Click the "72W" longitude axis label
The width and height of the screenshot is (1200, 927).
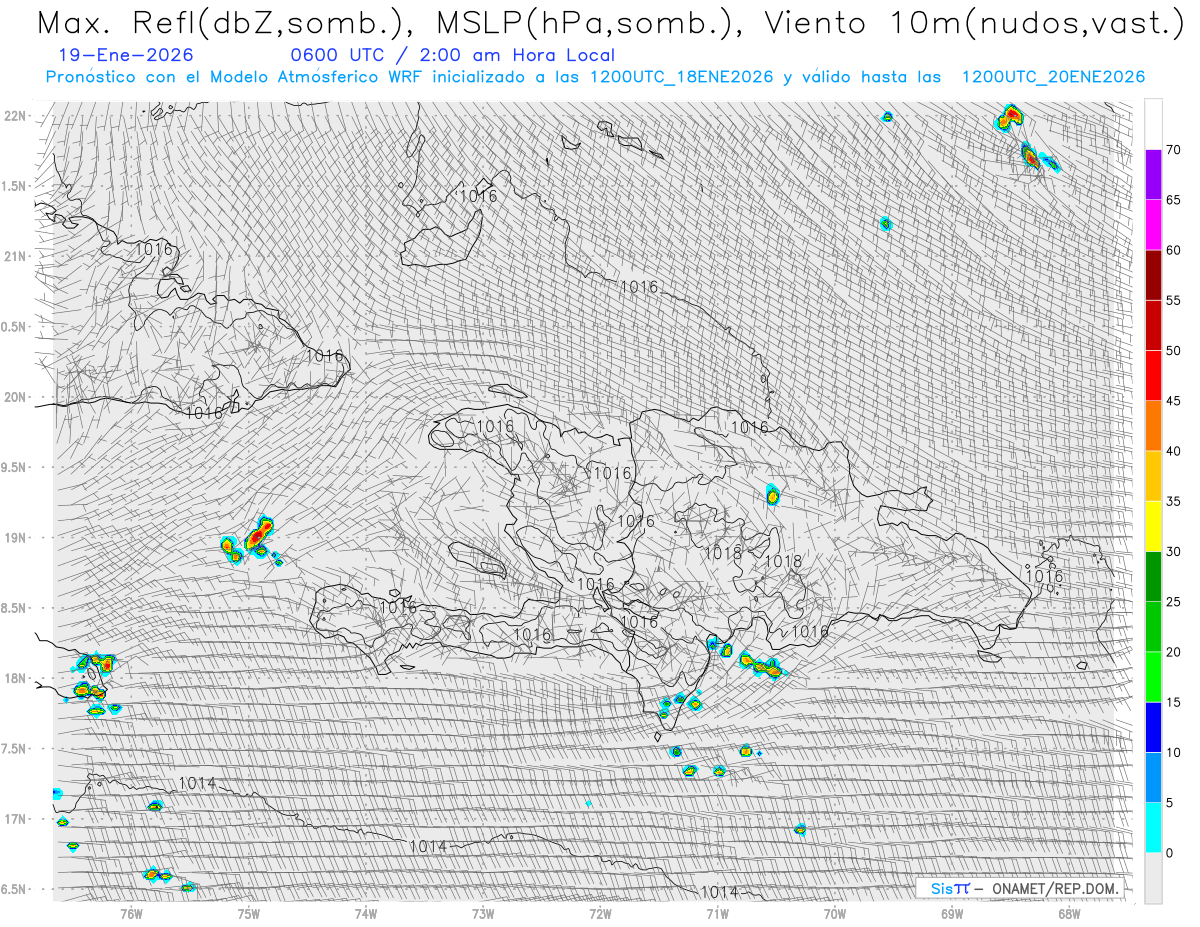click(x=600, y=913)
